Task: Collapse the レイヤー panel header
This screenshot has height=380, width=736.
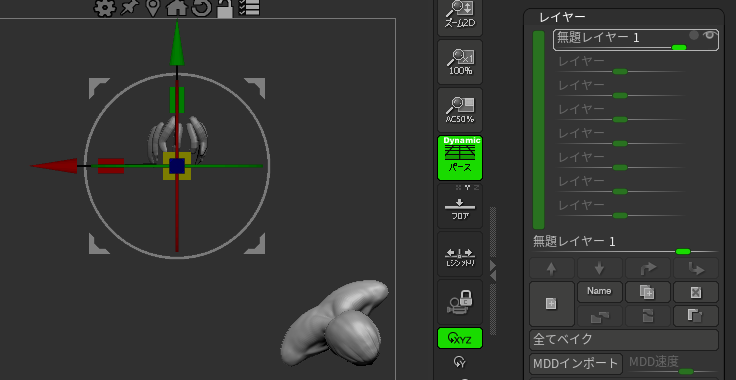Action: coord(562,17)
